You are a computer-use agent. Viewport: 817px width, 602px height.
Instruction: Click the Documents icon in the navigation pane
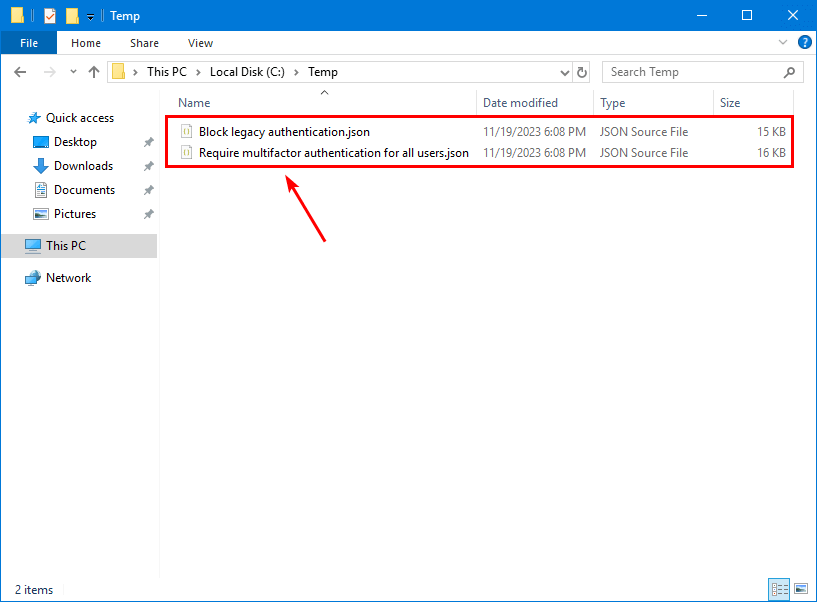click(41, 190)
